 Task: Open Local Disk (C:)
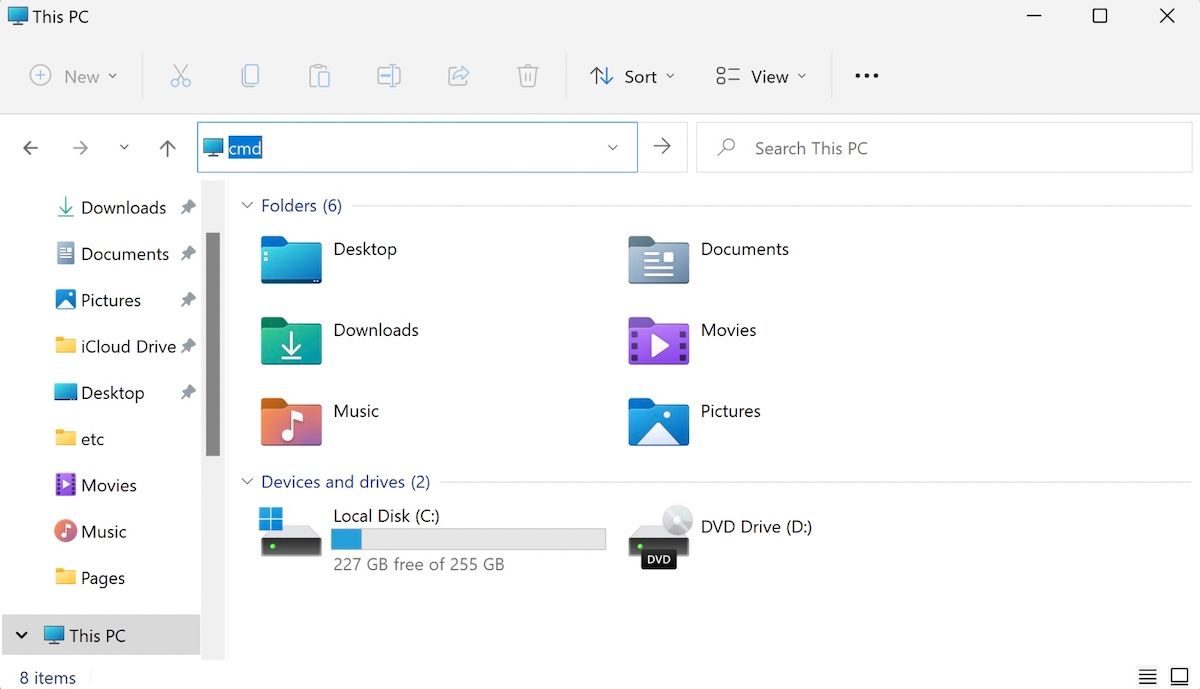point(387,515)
